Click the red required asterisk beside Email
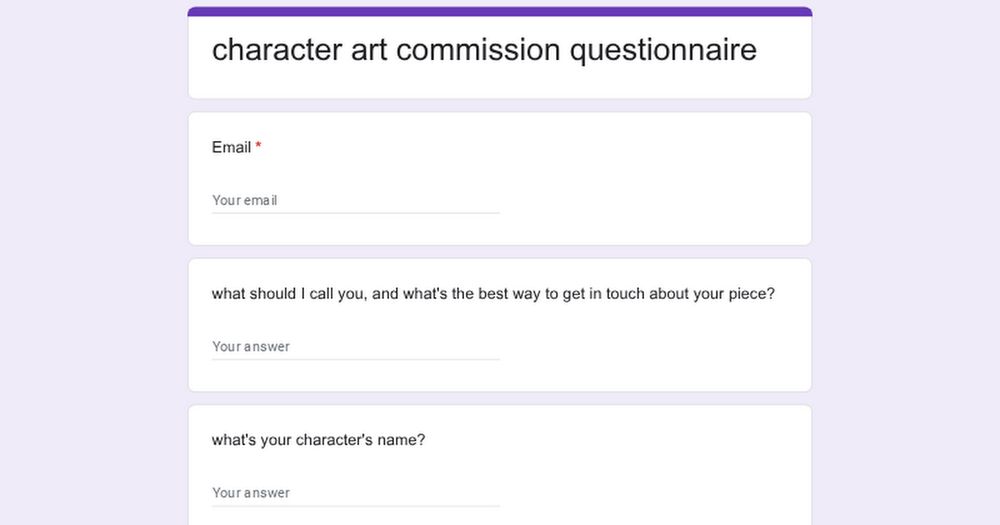The image size is (1000, 525). click(259, 147)
